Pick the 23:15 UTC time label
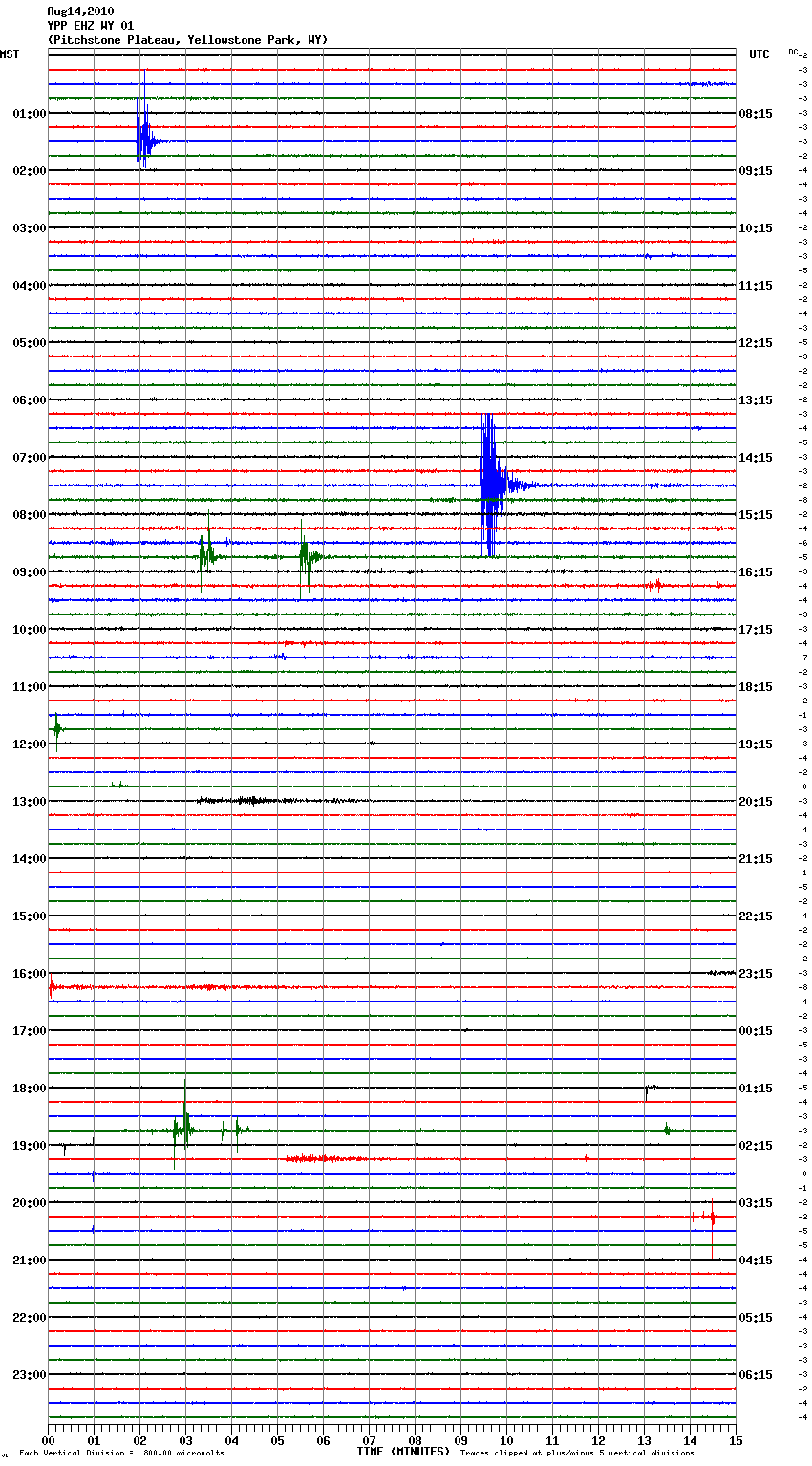812x1466 pixels. [756, 974]
